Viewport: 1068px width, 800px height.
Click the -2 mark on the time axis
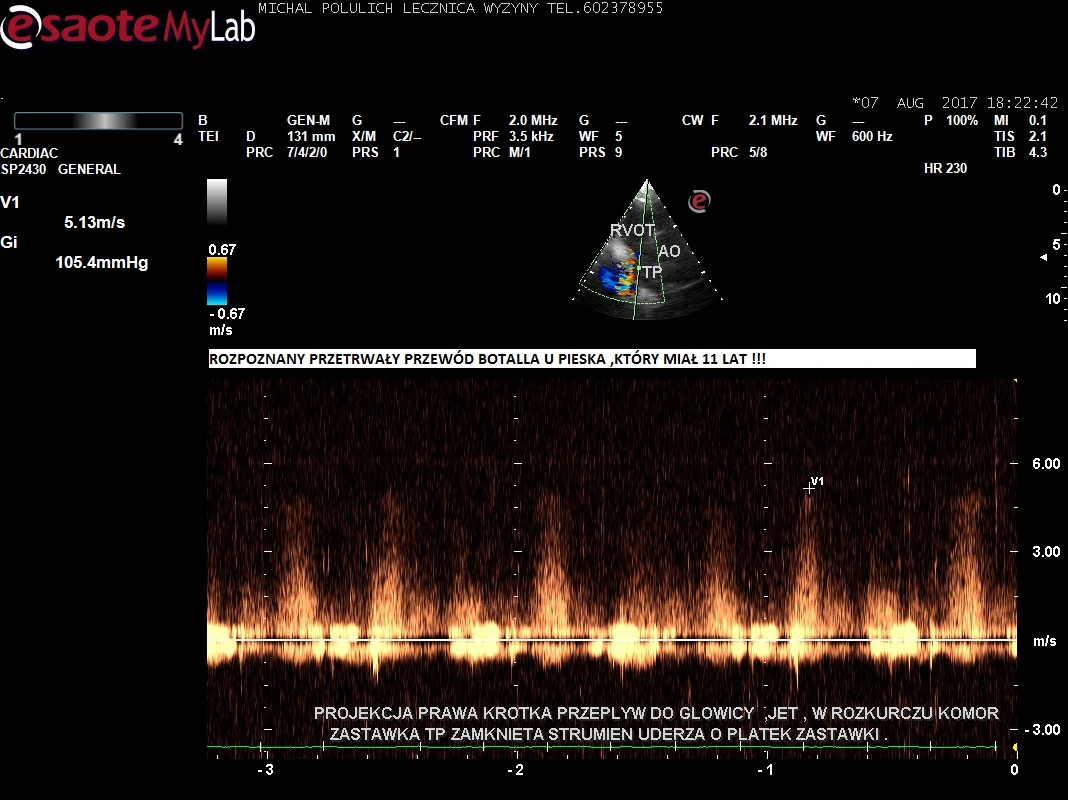point(514,770)
